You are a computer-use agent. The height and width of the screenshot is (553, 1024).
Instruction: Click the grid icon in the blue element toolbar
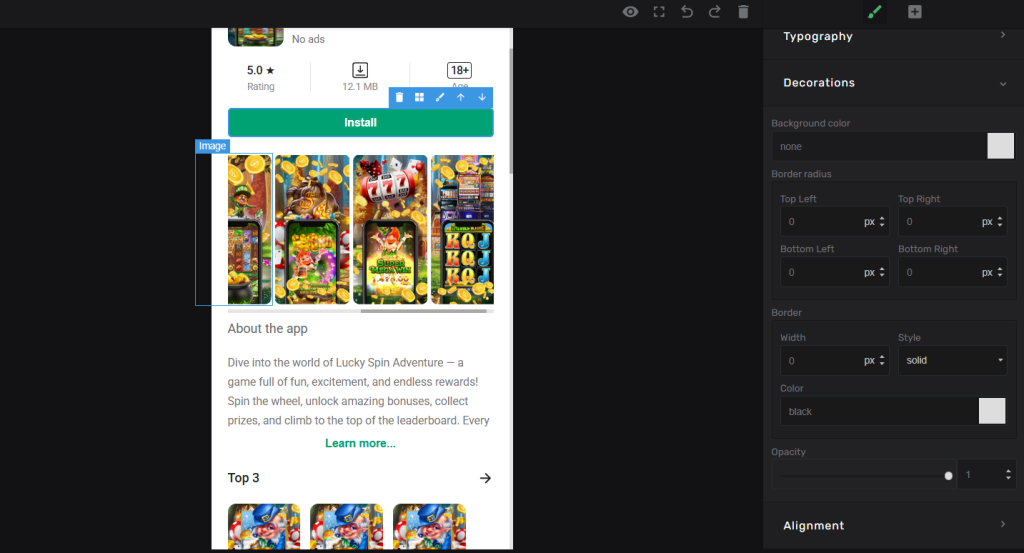click(x=420, y=97)
